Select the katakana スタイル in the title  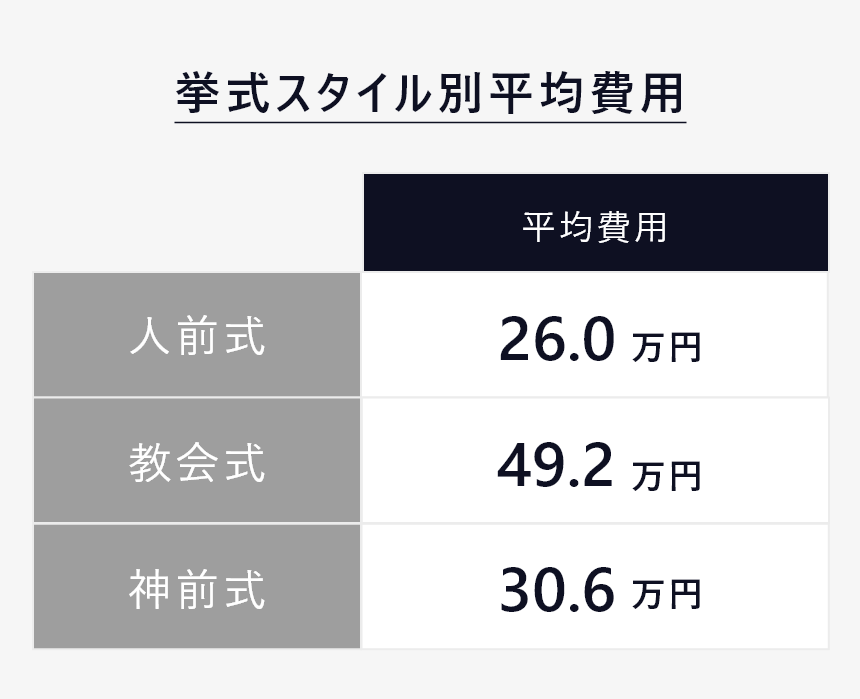(352, 93)
